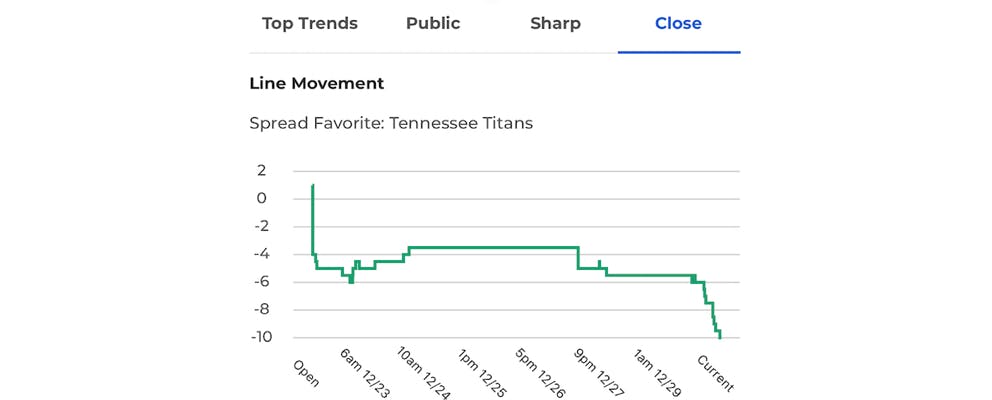Click the Current label on the x-axis
The height and width of the screenshot is (400, 992).
tap(715, 373)
